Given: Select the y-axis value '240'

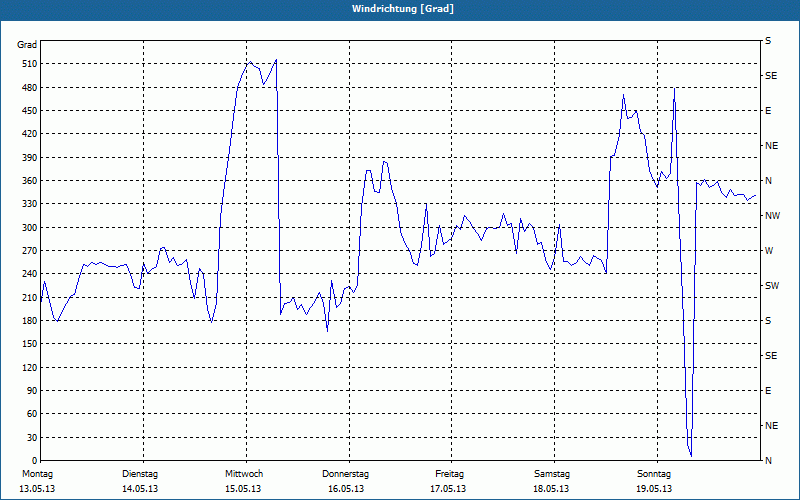Looking at the screenshot, I should 30,274.
